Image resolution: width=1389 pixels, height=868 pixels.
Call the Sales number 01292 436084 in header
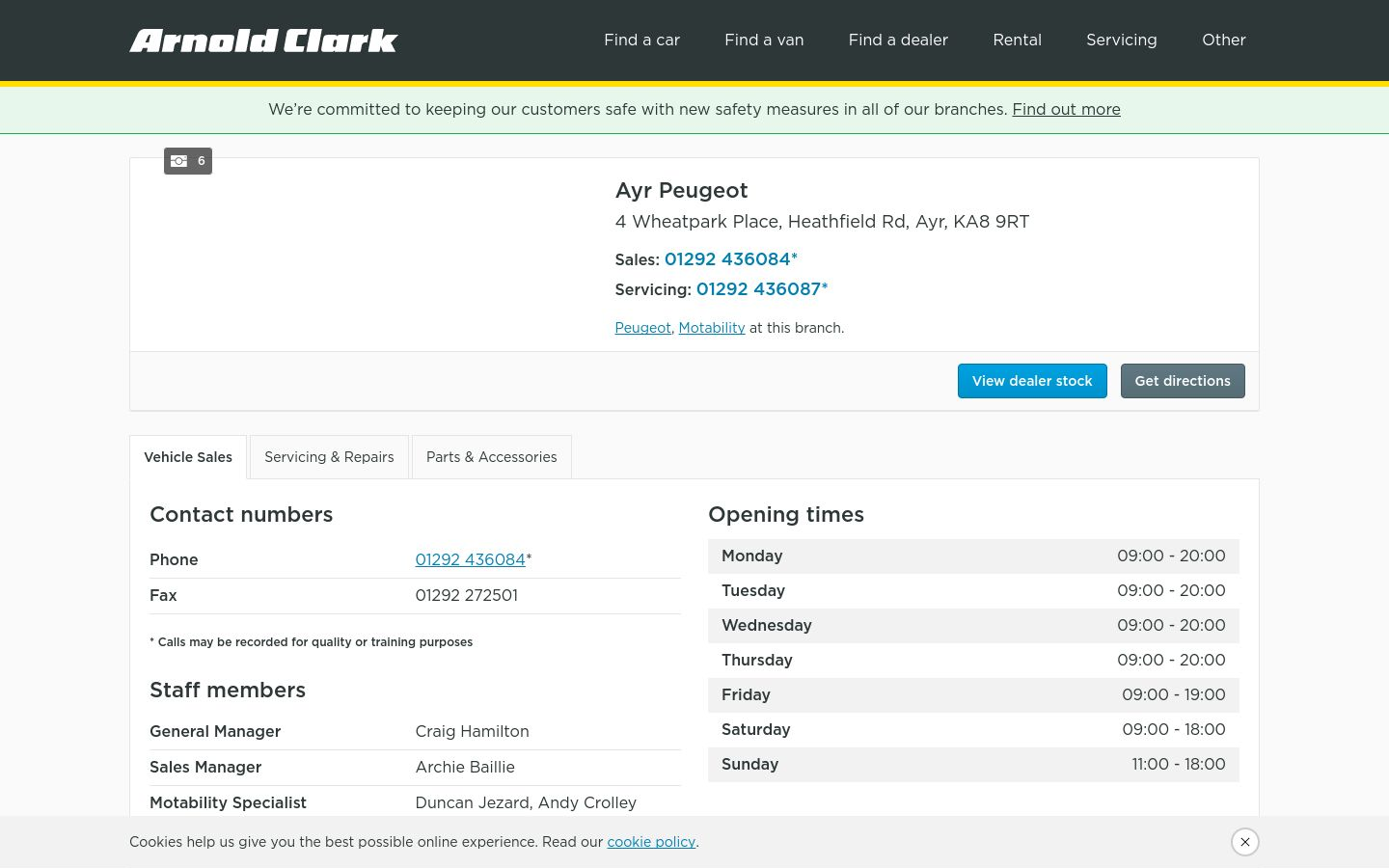tap(730, 259)
